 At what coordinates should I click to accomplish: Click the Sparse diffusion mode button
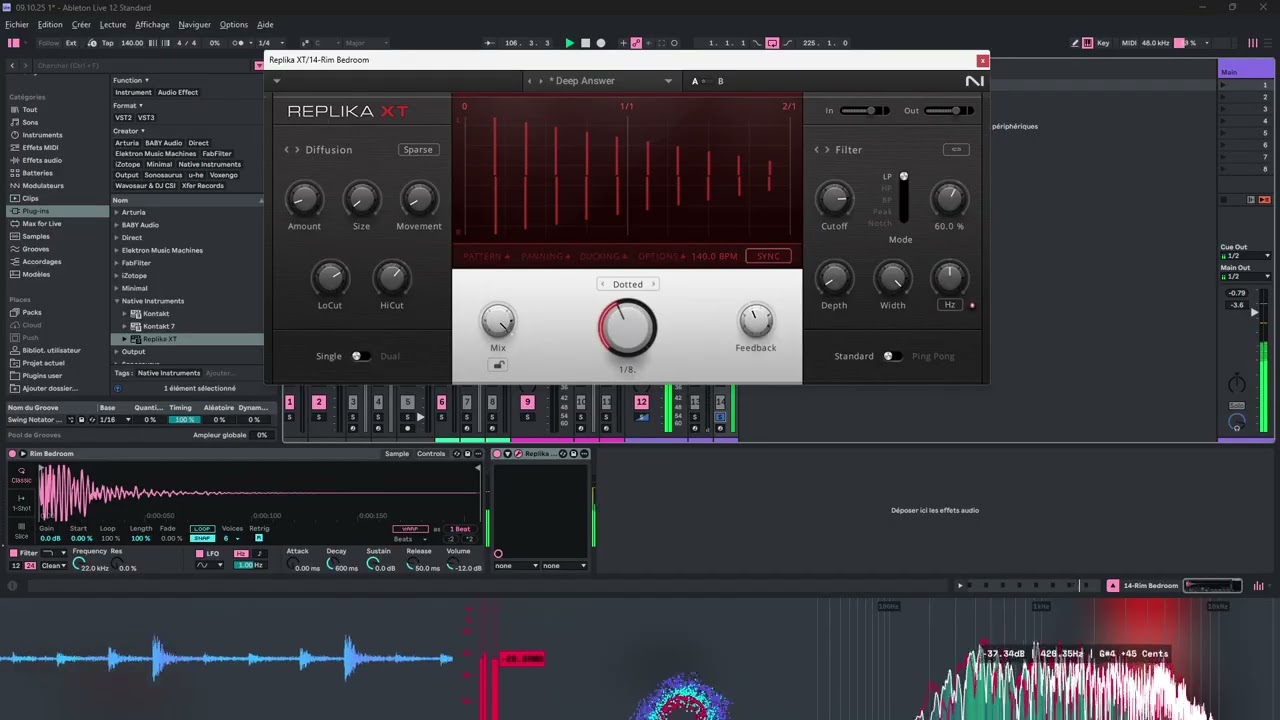click(x=418, y=150)
